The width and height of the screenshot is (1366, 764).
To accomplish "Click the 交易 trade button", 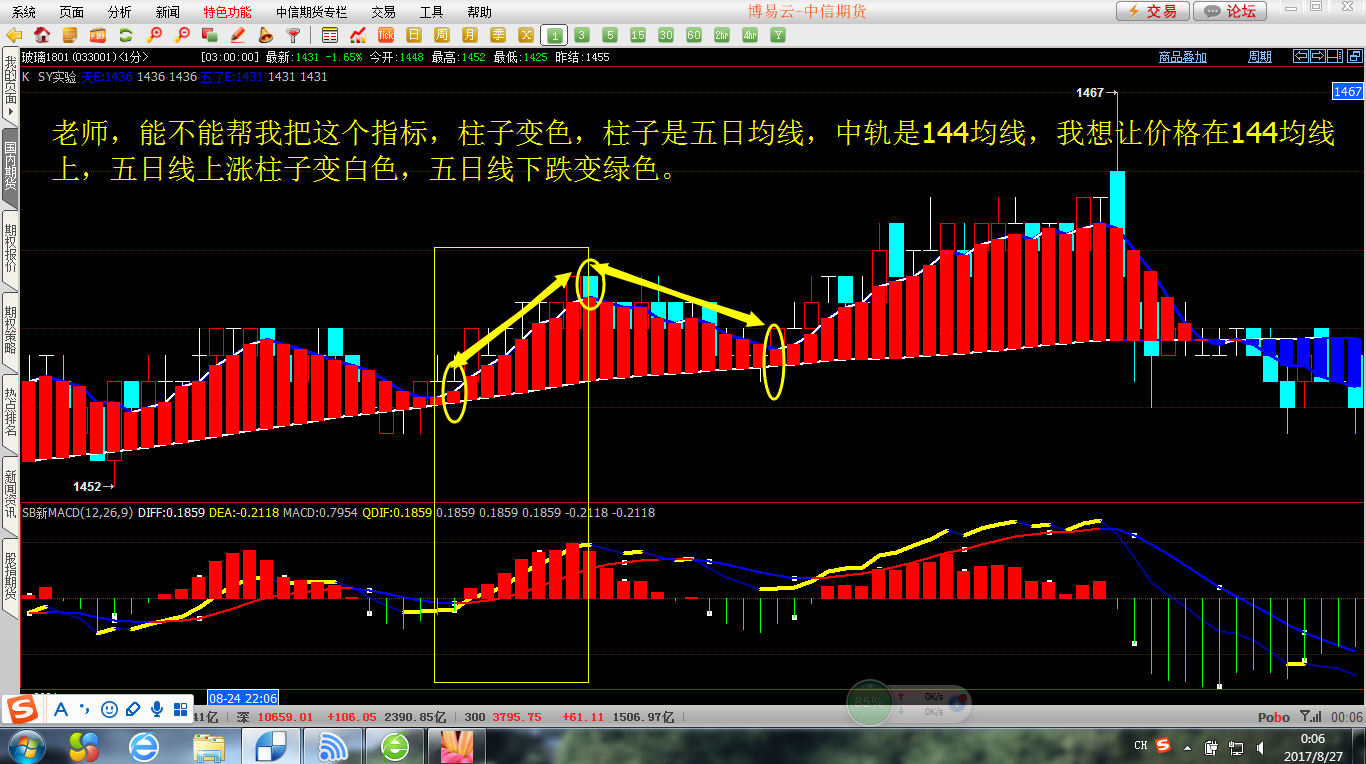I will pos(1152,11).
